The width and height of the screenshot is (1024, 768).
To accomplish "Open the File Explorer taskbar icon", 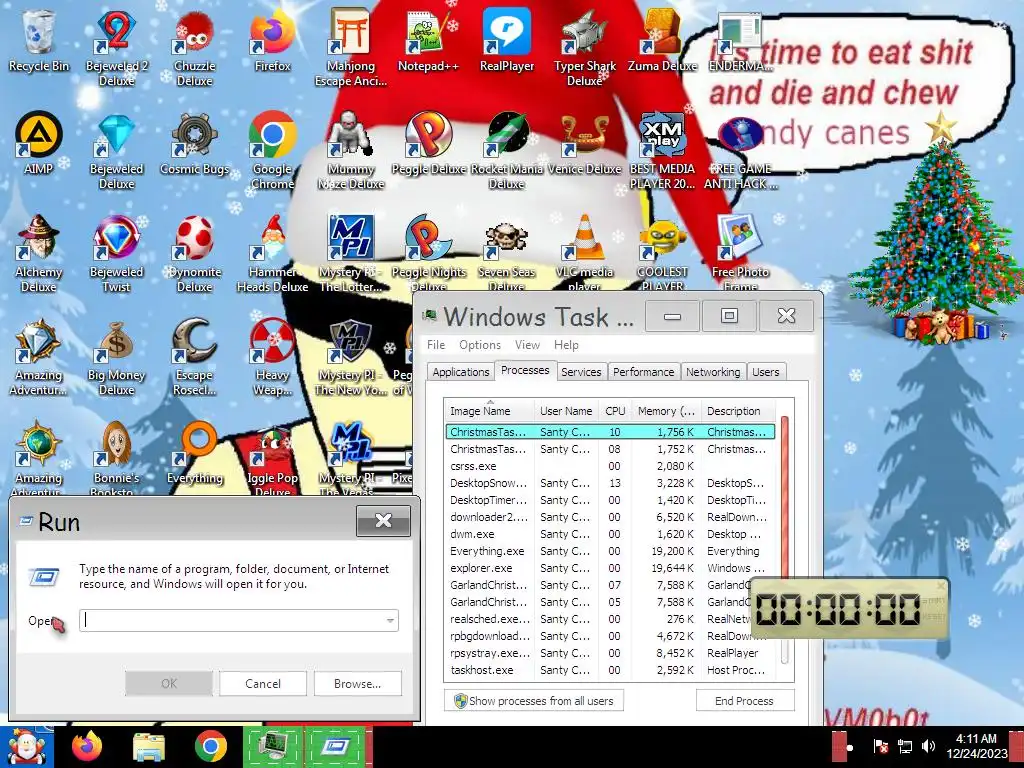I will click(x=149, y=747).
